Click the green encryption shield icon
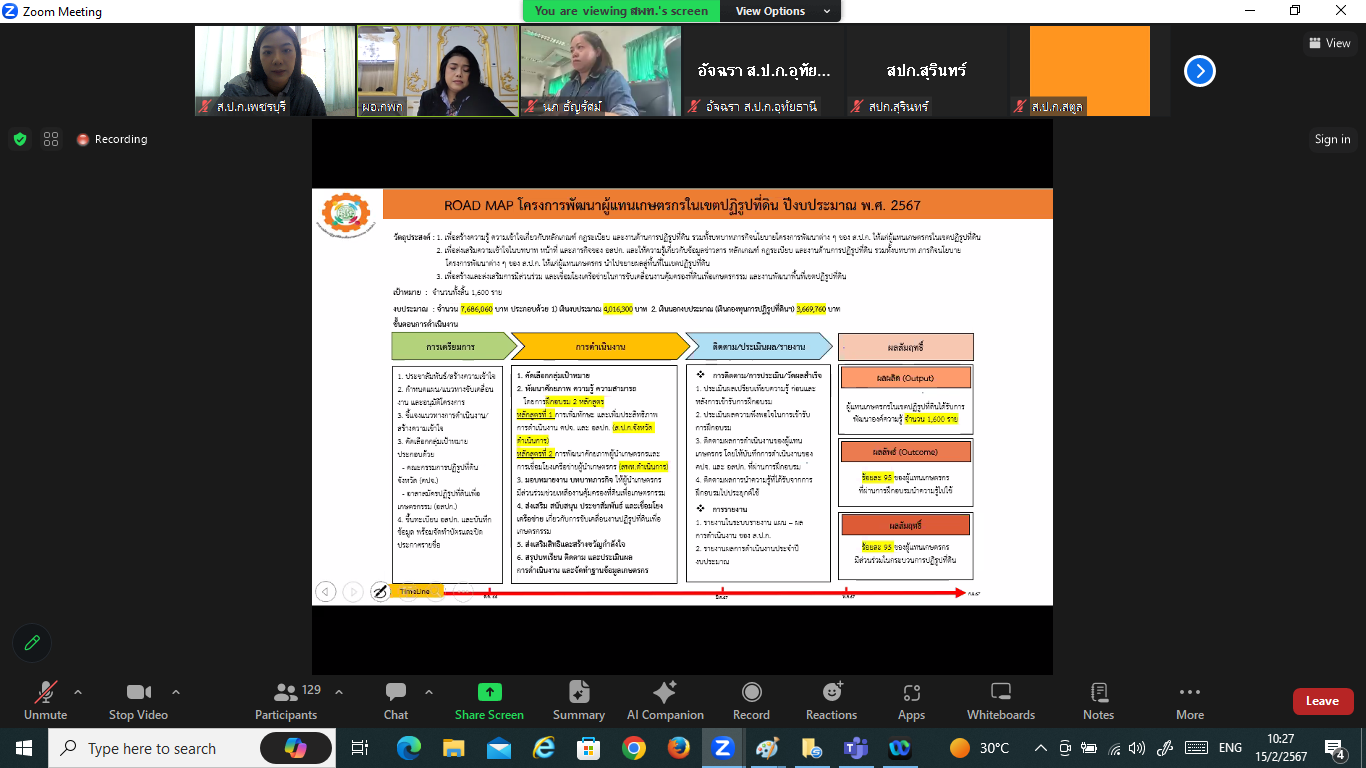Viewport: 1366px width, 768px height. click(20, 139)
